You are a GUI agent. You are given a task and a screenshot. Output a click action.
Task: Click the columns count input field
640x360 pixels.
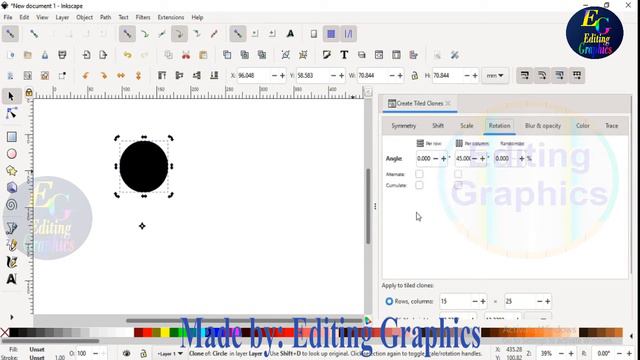(520, 301)
